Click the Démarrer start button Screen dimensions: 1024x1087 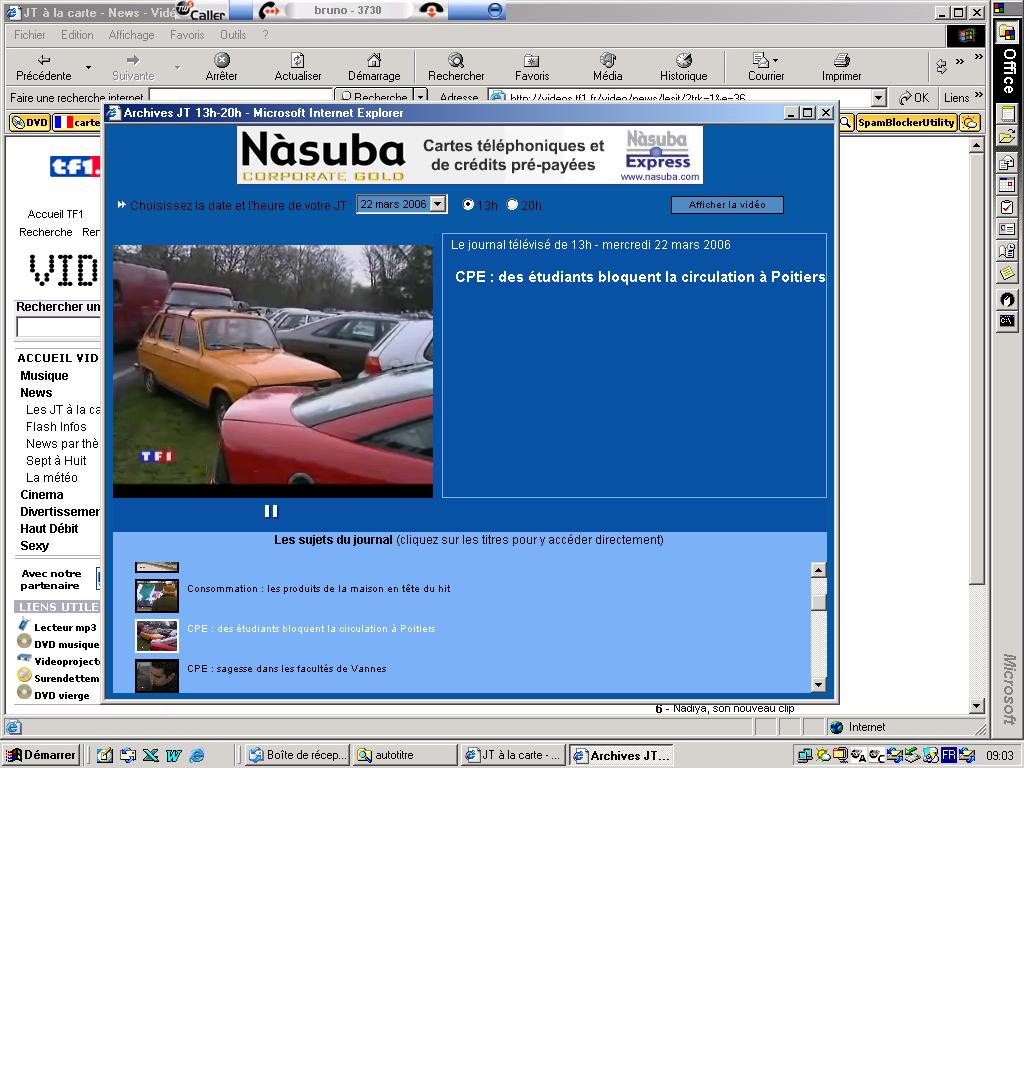click(42, 755)
